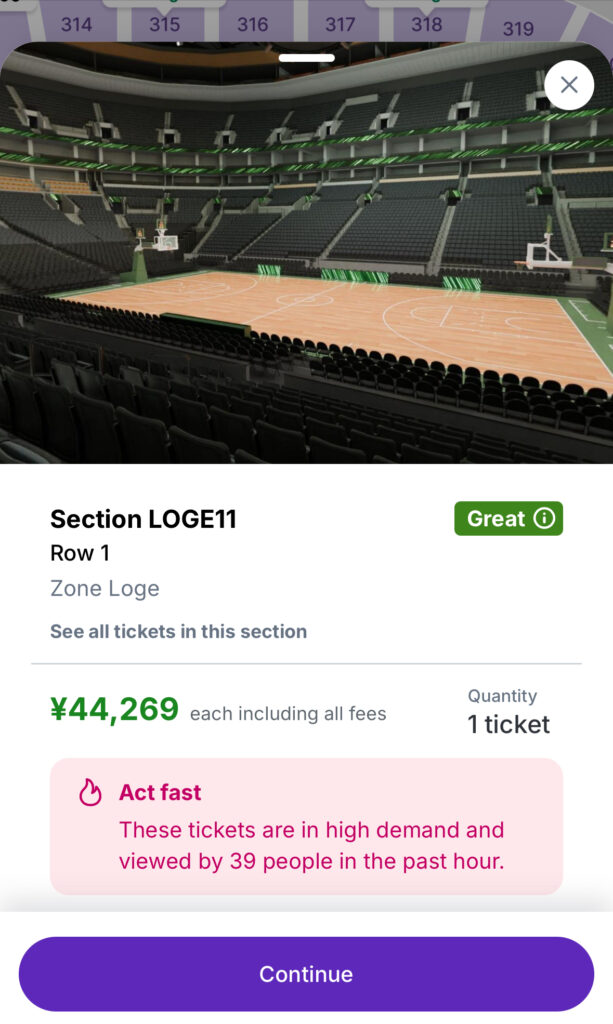Click the flame icon beside Act fast
Image resolution: width=613 pixels, height=1024 pixels.
[91, 793]
